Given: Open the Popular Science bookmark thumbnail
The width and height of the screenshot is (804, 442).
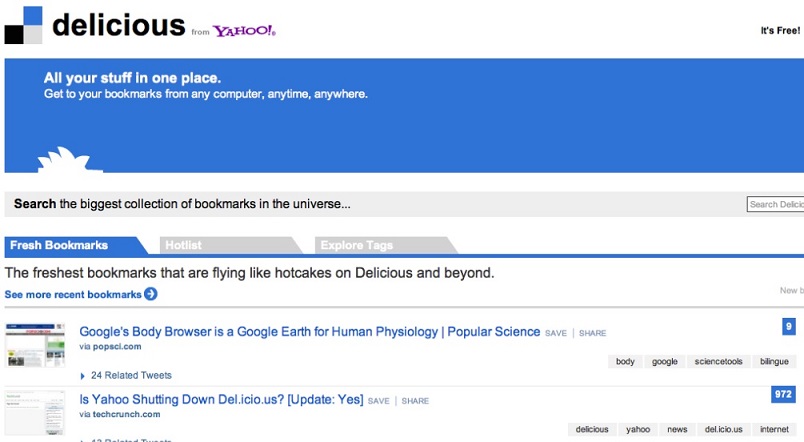Looking at the screenshot, I should [x=35, y=345].
